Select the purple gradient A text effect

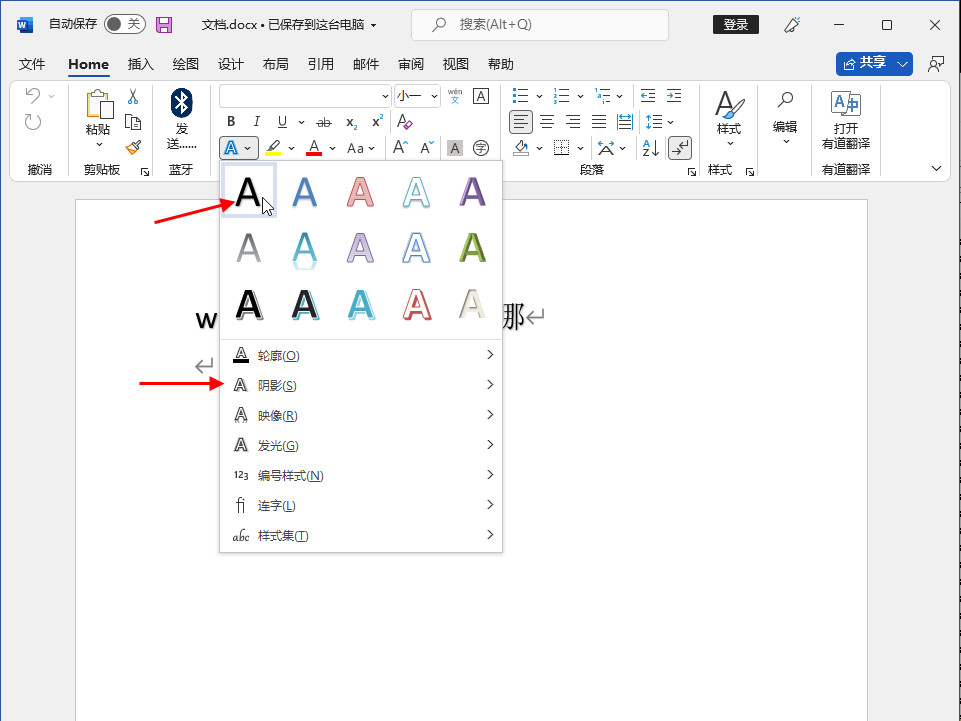pyautogui.click(x=473, y=191)
